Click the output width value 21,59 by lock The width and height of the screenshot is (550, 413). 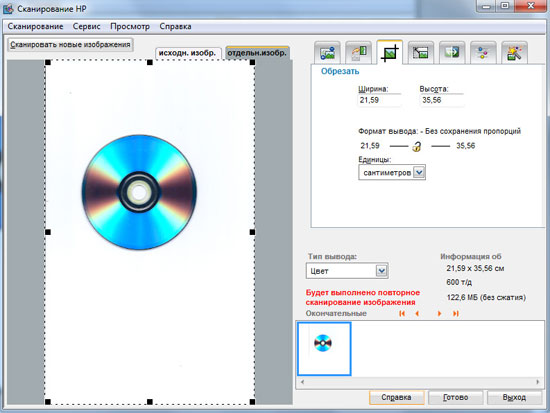pyautogui.click(x=370, y=146)
